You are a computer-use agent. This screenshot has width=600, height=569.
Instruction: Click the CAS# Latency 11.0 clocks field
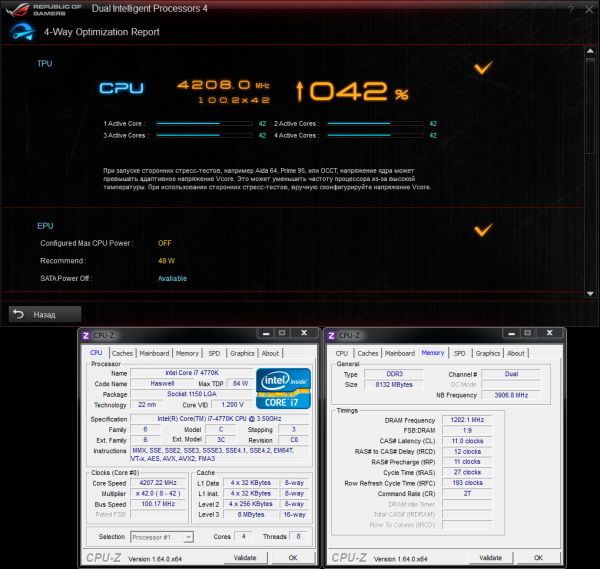[467, 441]
